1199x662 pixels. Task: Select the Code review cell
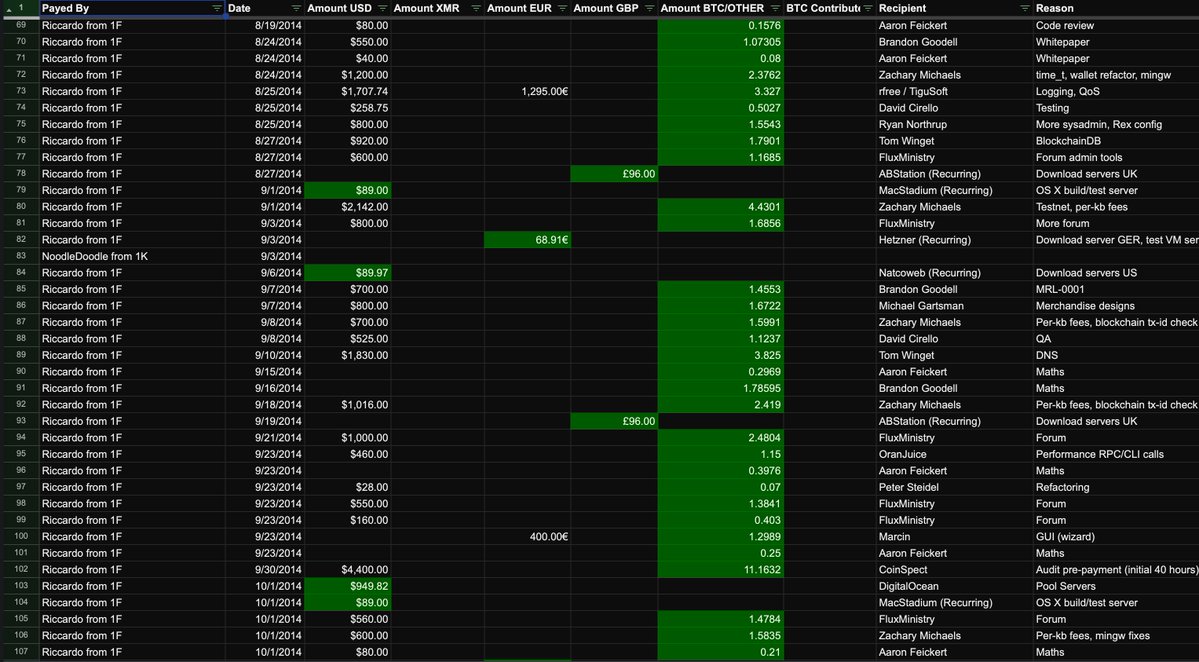click(x=1116, y=25)
